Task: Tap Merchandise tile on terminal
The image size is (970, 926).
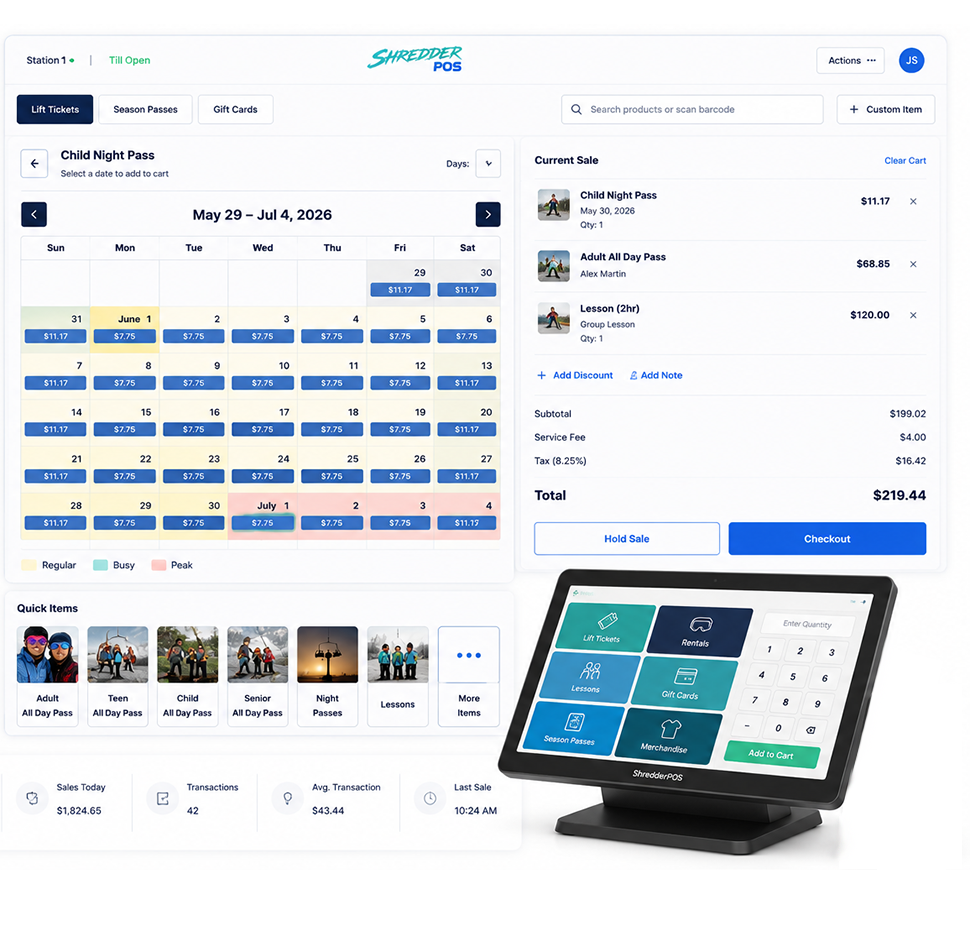Action: pos(668,734)
